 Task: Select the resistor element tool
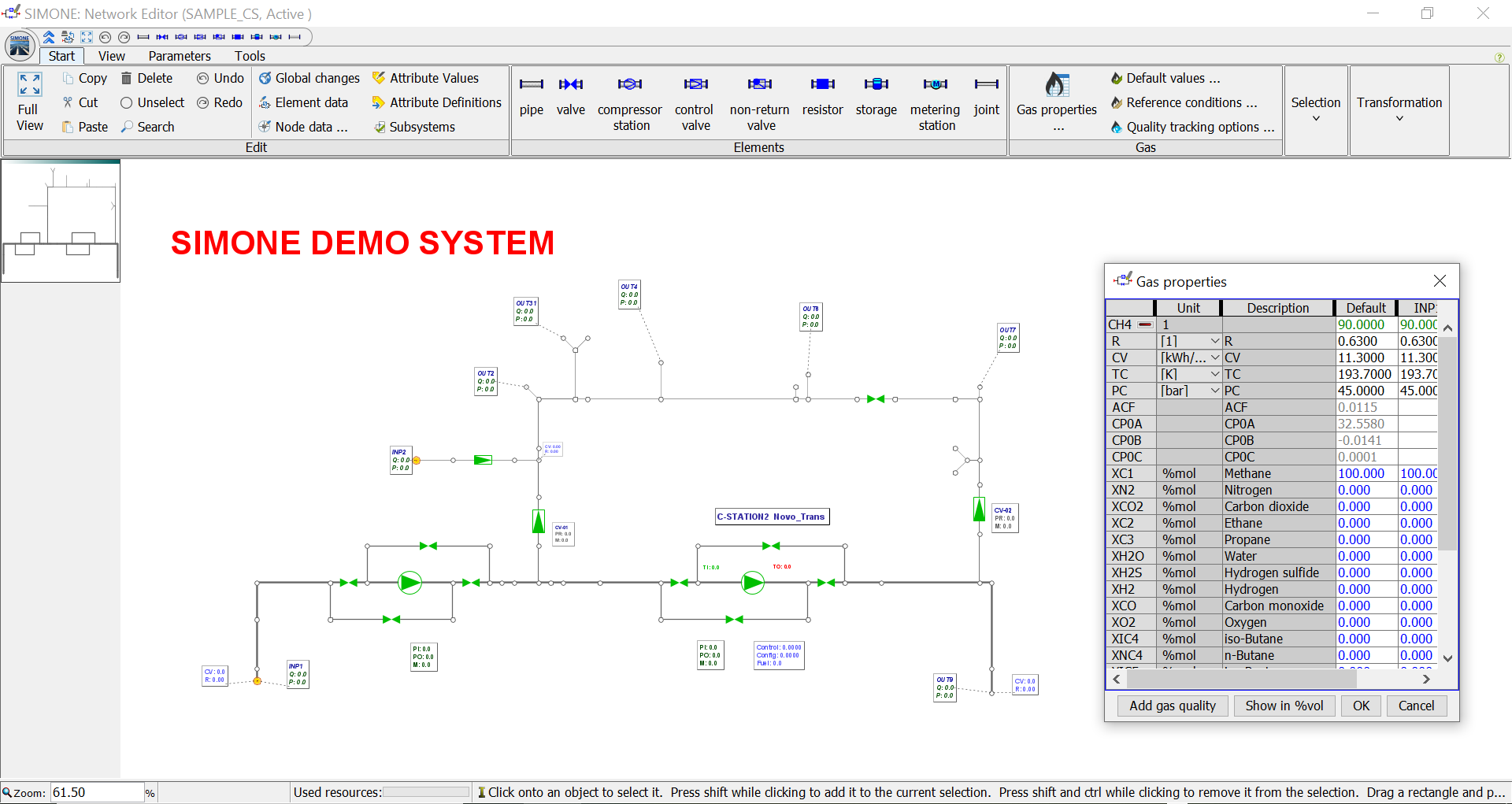pos(822,98)
